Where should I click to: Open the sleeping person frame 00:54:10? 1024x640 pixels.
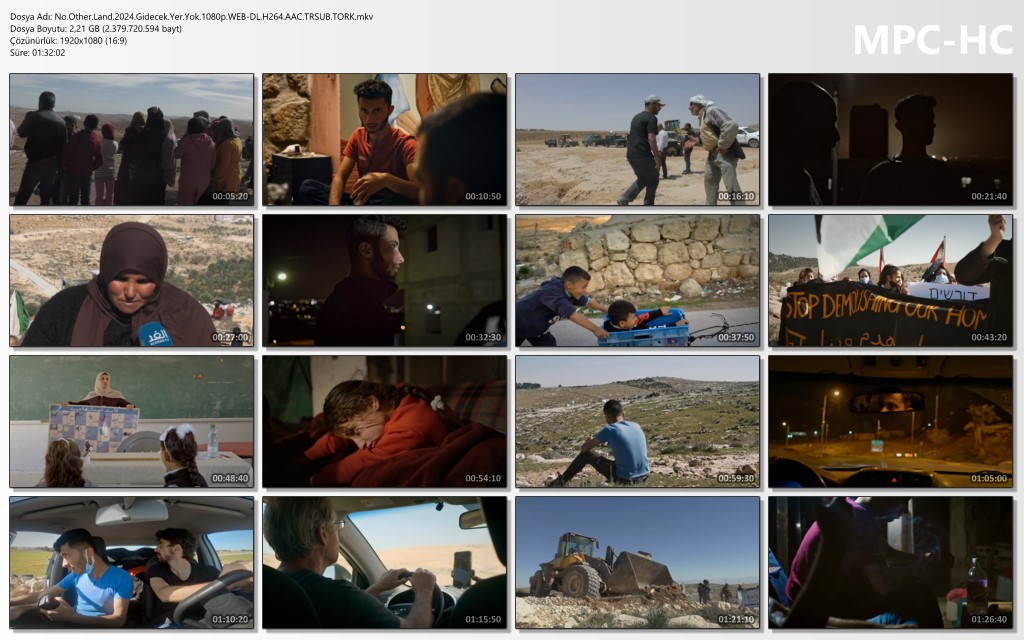(385, 422)
